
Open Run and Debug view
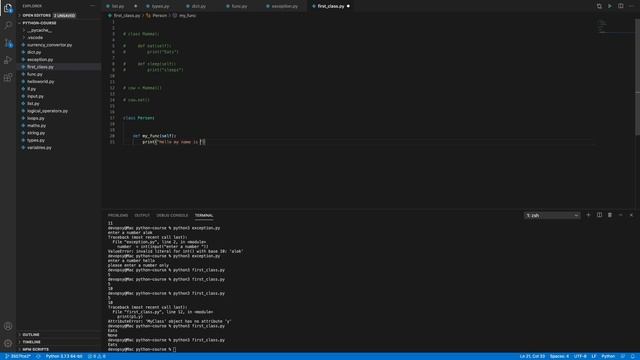[8, 60]
